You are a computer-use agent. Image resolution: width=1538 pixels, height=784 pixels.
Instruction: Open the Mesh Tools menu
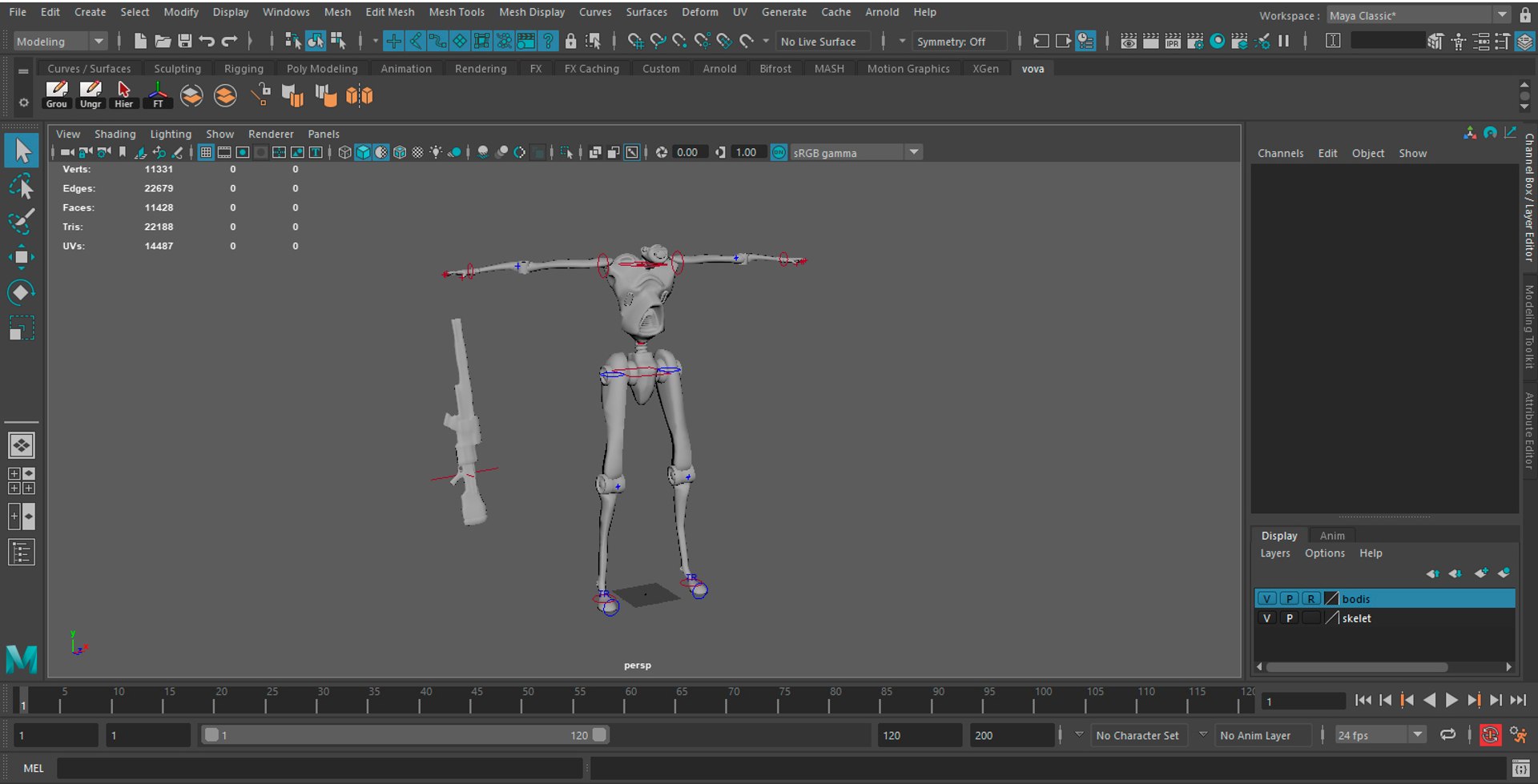[x=457, y=12]
